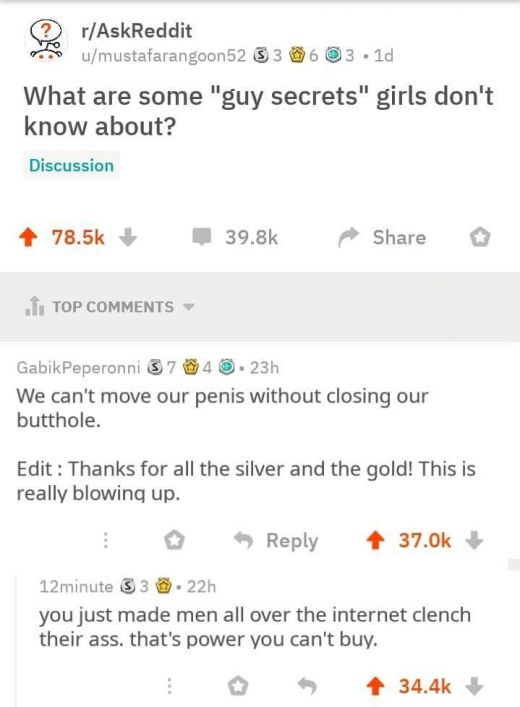The height and width of the screenshot is (707, 520).
Task: Give award to GabikPeperonni's comment
Action: (x=174, y=540)
